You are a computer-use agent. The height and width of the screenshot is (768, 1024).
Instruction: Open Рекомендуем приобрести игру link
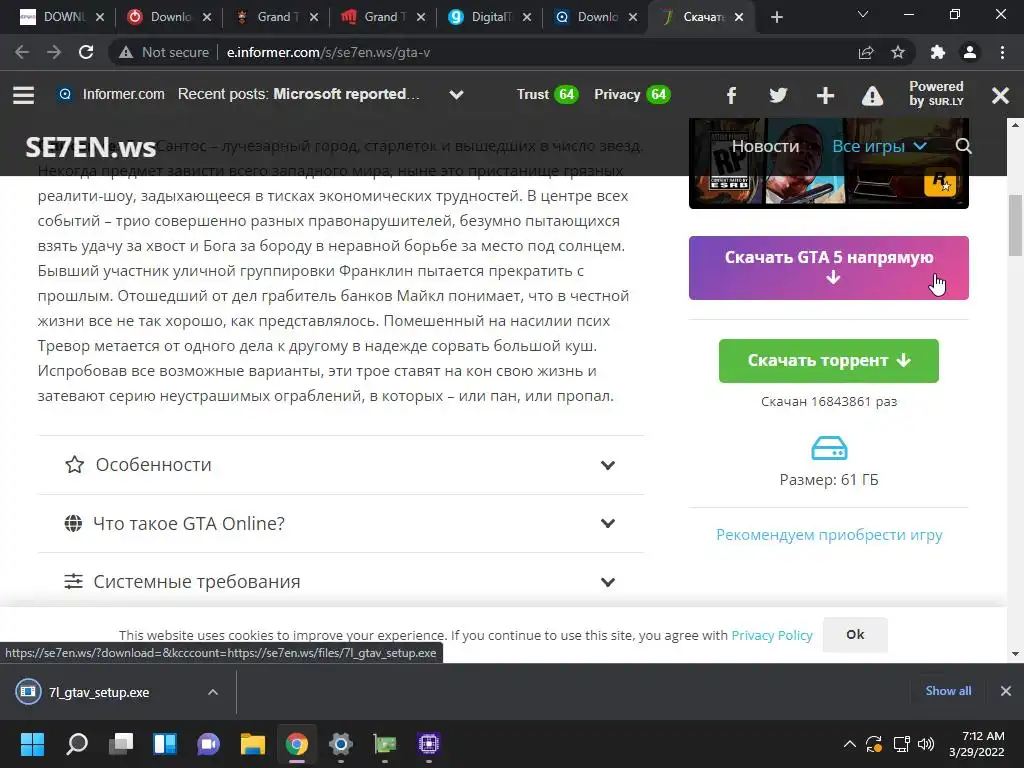click(829, 535)
